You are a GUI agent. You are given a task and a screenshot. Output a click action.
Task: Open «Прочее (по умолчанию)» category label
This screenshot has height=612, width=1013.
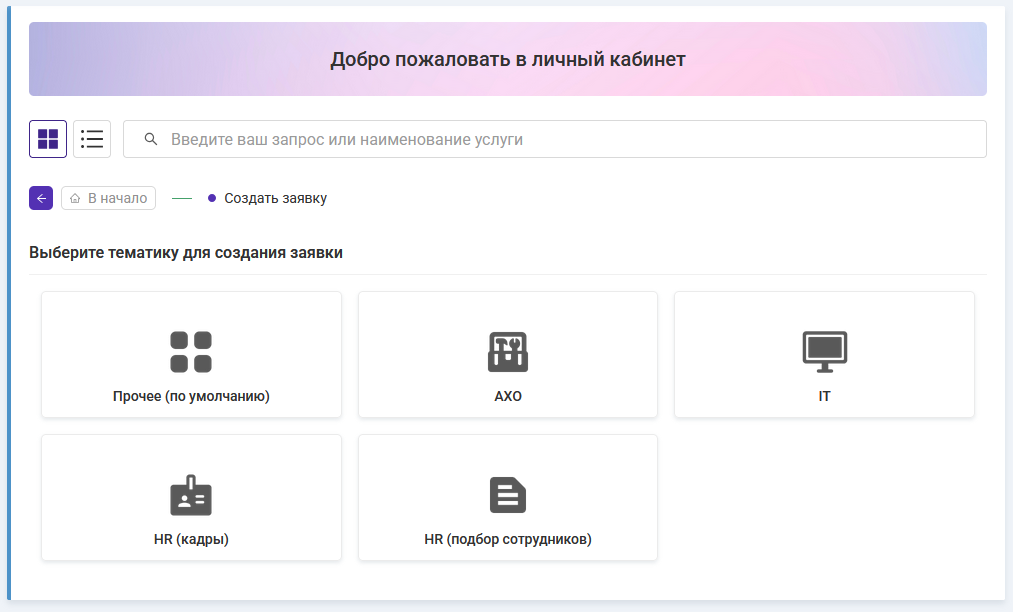coord(191,396)
